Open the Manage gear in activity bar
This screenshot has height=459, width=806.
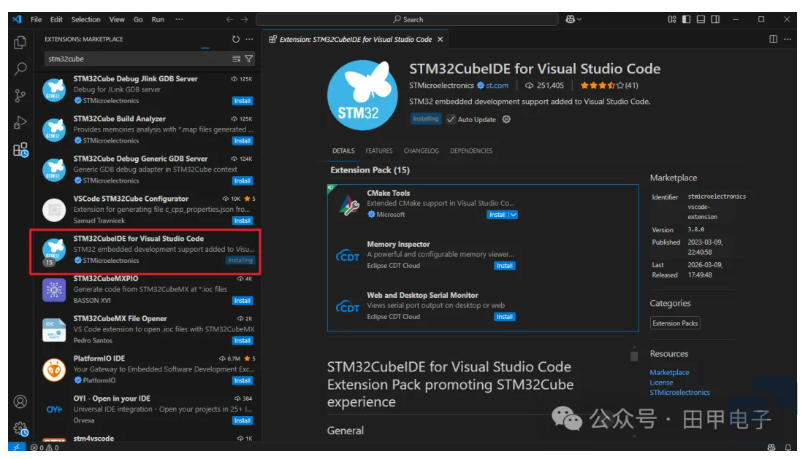pyautogui.click(x=21, y=428)
